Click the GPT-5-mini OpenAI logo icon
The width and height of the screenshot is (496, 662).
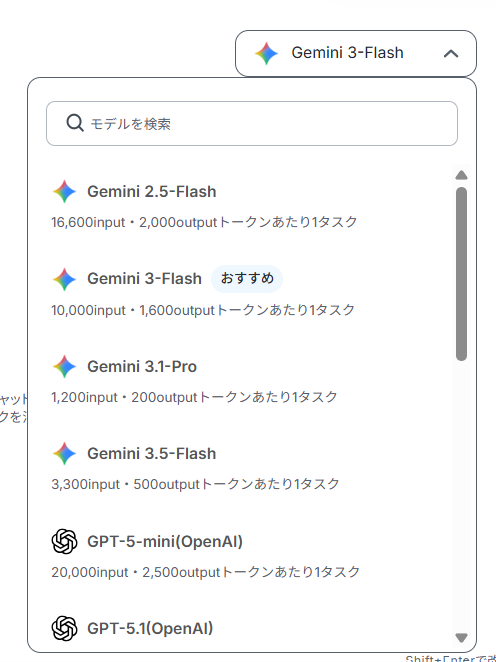(64, 541)
